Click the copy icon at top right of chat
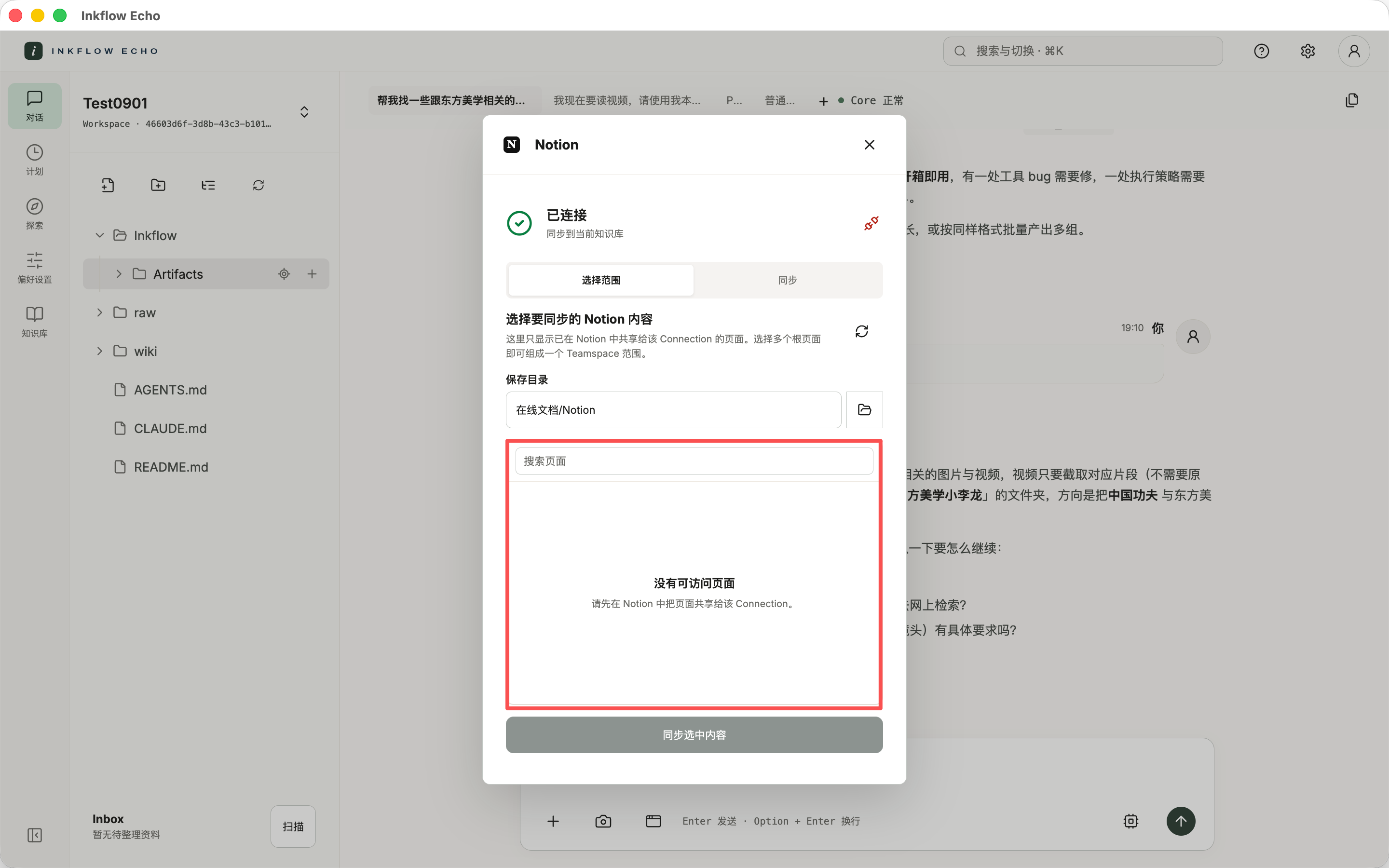1389x868 pixels. coord(1352,100)
